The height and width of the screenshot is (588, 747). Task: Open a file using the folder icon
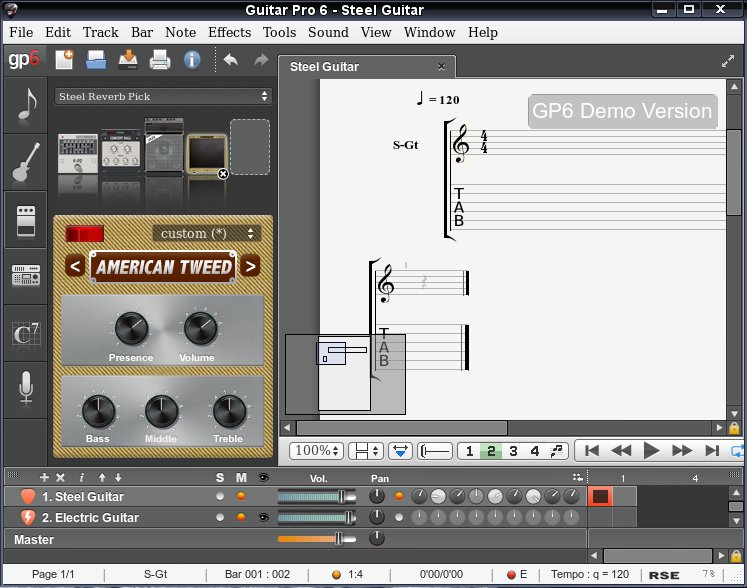pos(96,60)
